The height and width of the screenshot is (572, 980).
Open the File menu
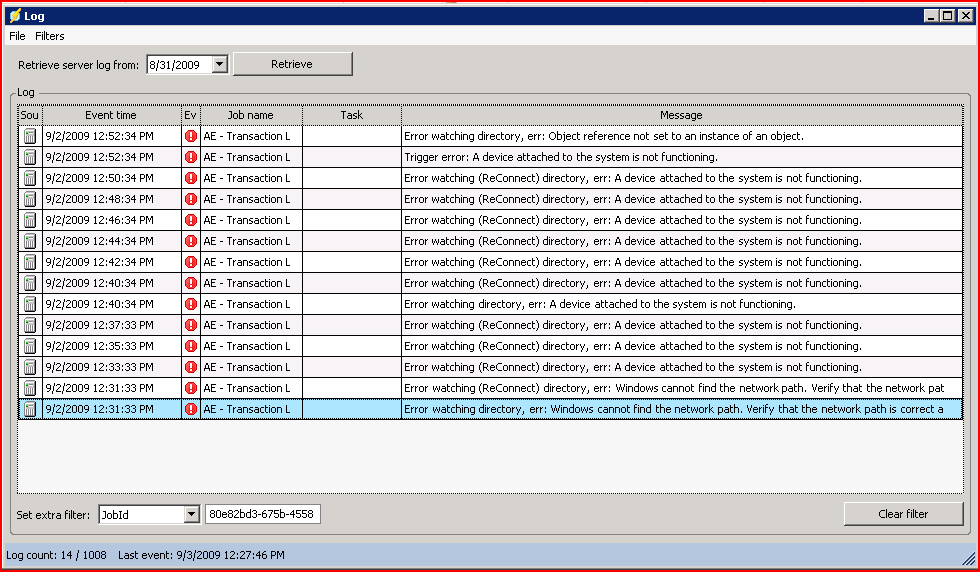click(x=17, y=36)
